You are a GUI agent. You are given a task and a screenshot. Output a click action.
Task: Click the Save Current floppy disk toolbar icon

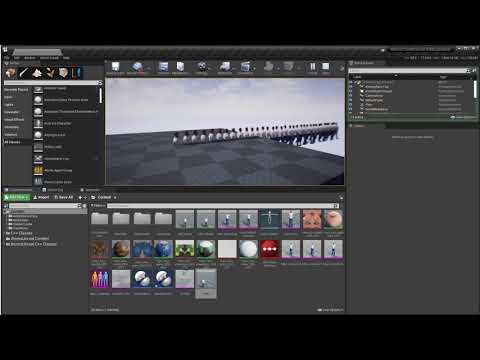tap(115, 67)
